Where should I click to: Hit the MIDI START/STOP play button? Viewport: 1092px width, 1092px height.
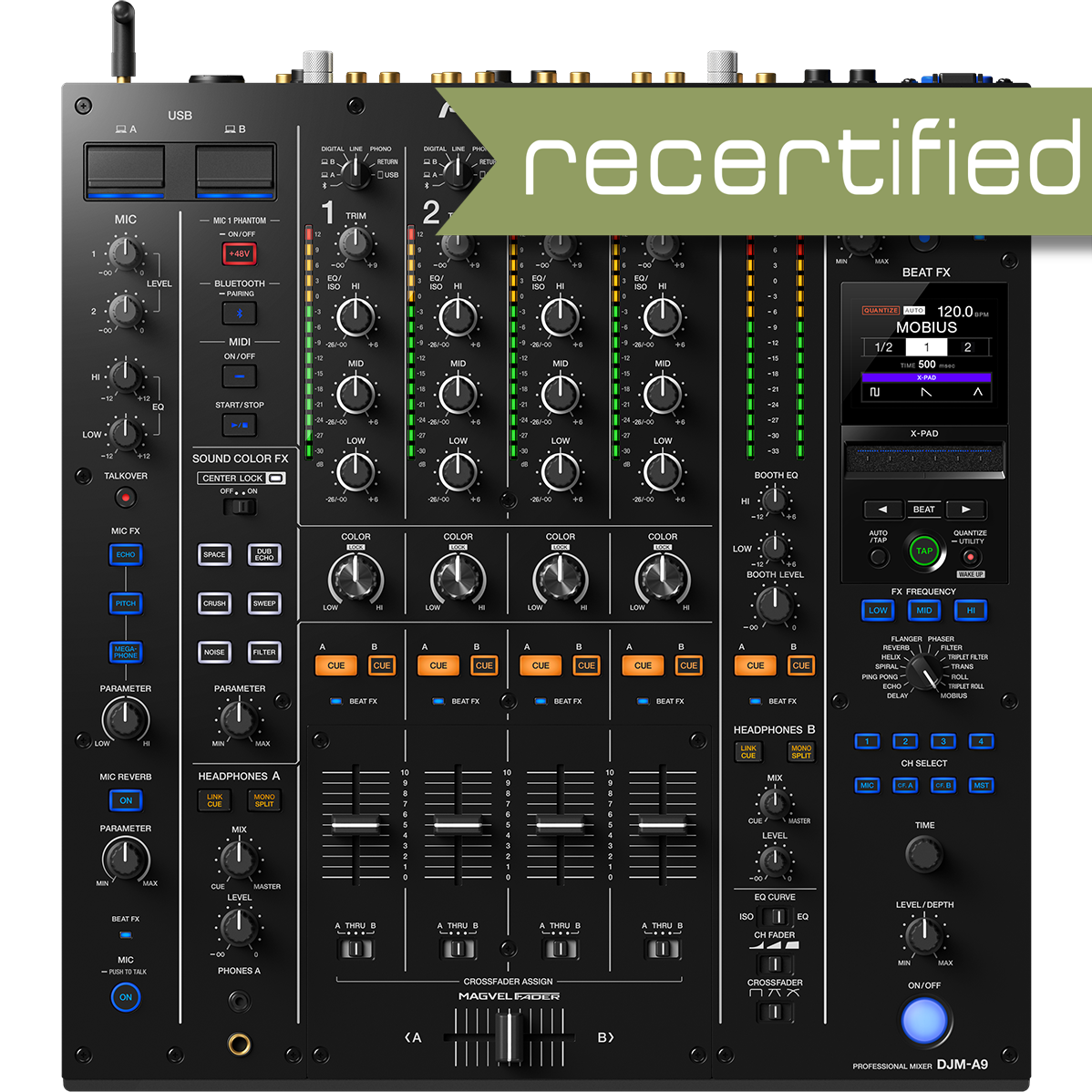[239, 425]
